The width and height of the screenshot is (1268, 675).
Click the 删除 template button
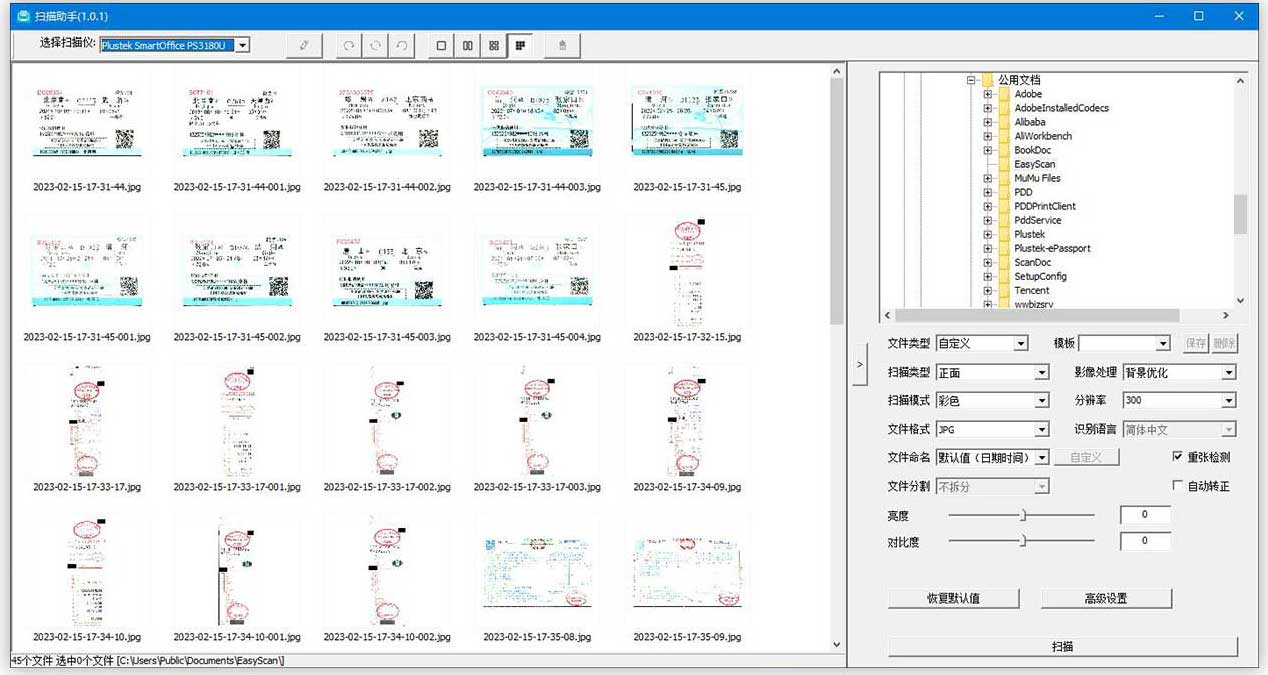(1224, 343)
